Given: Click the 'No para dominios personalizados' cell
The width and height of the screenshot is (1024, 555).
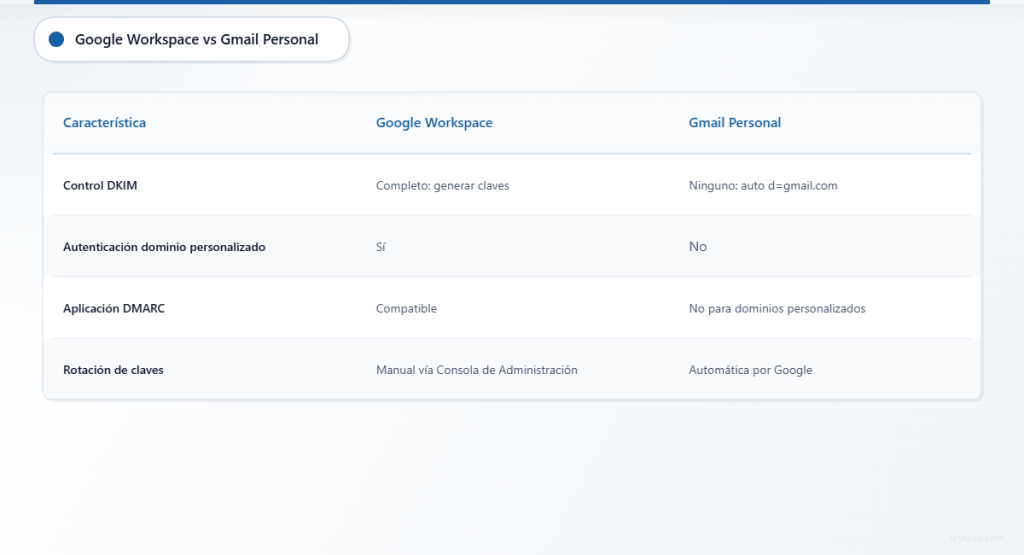Looking at the screenshot, I should click(x=777, y=308).
